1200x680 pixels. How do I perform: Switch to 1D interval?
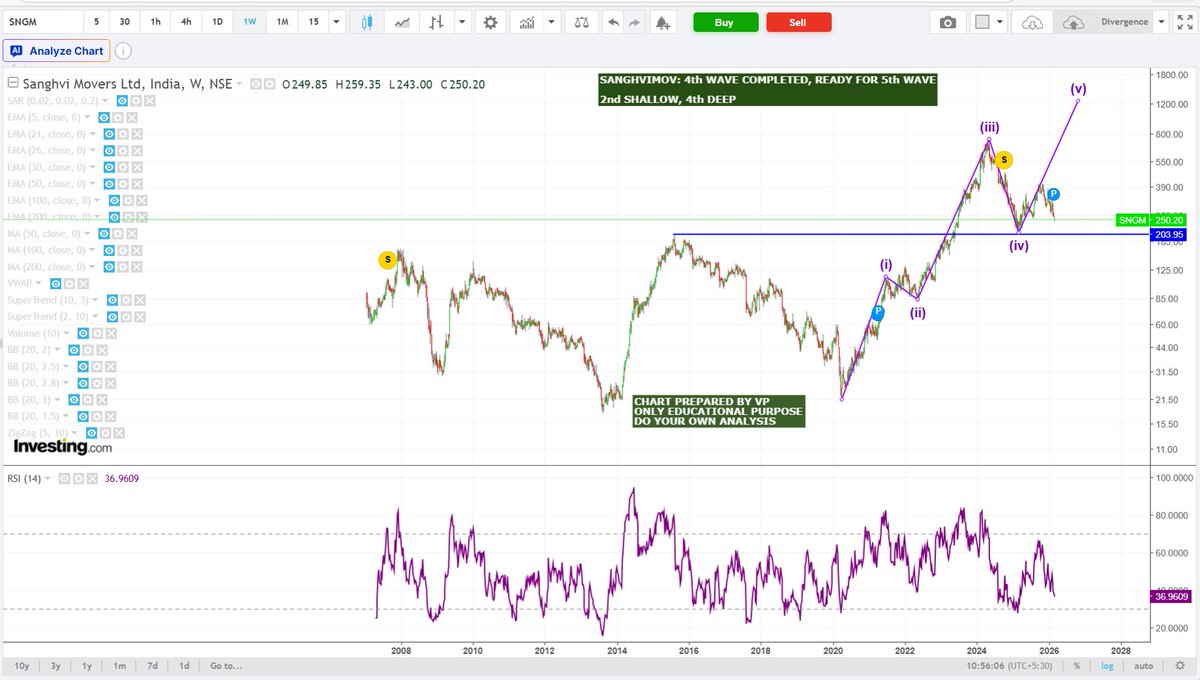coord(218,22)
